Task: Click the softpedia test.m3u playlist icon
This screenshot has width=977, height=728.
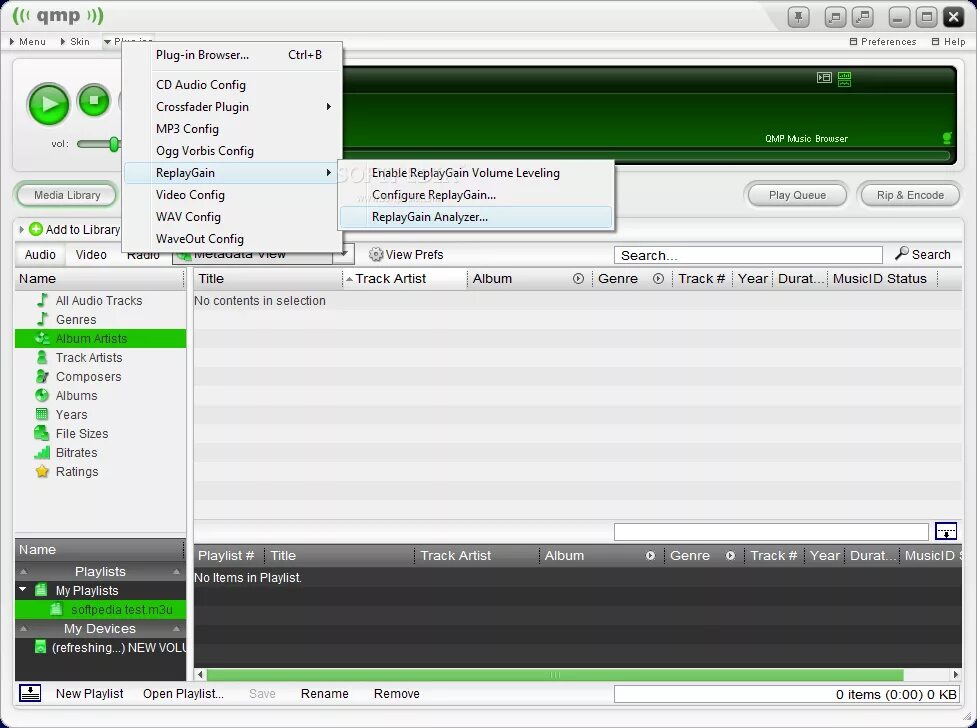Action: click(56, 609)
